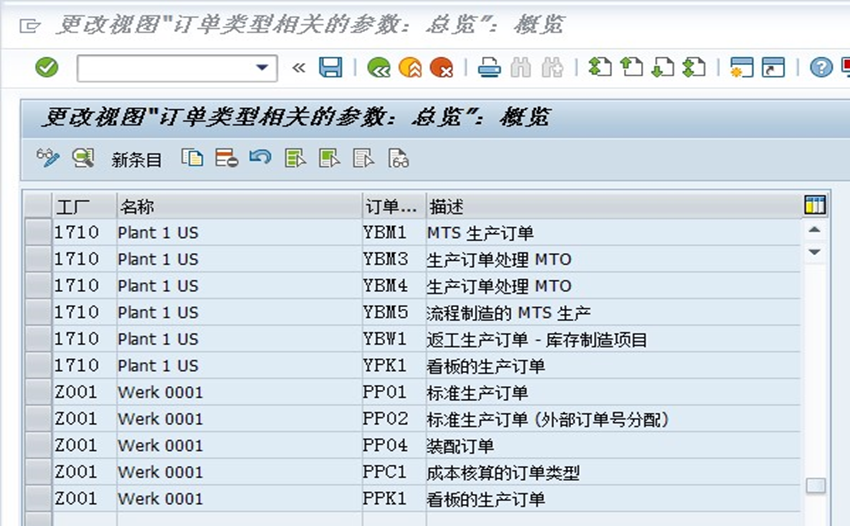Go to Next Page icon

coord(663,68)
